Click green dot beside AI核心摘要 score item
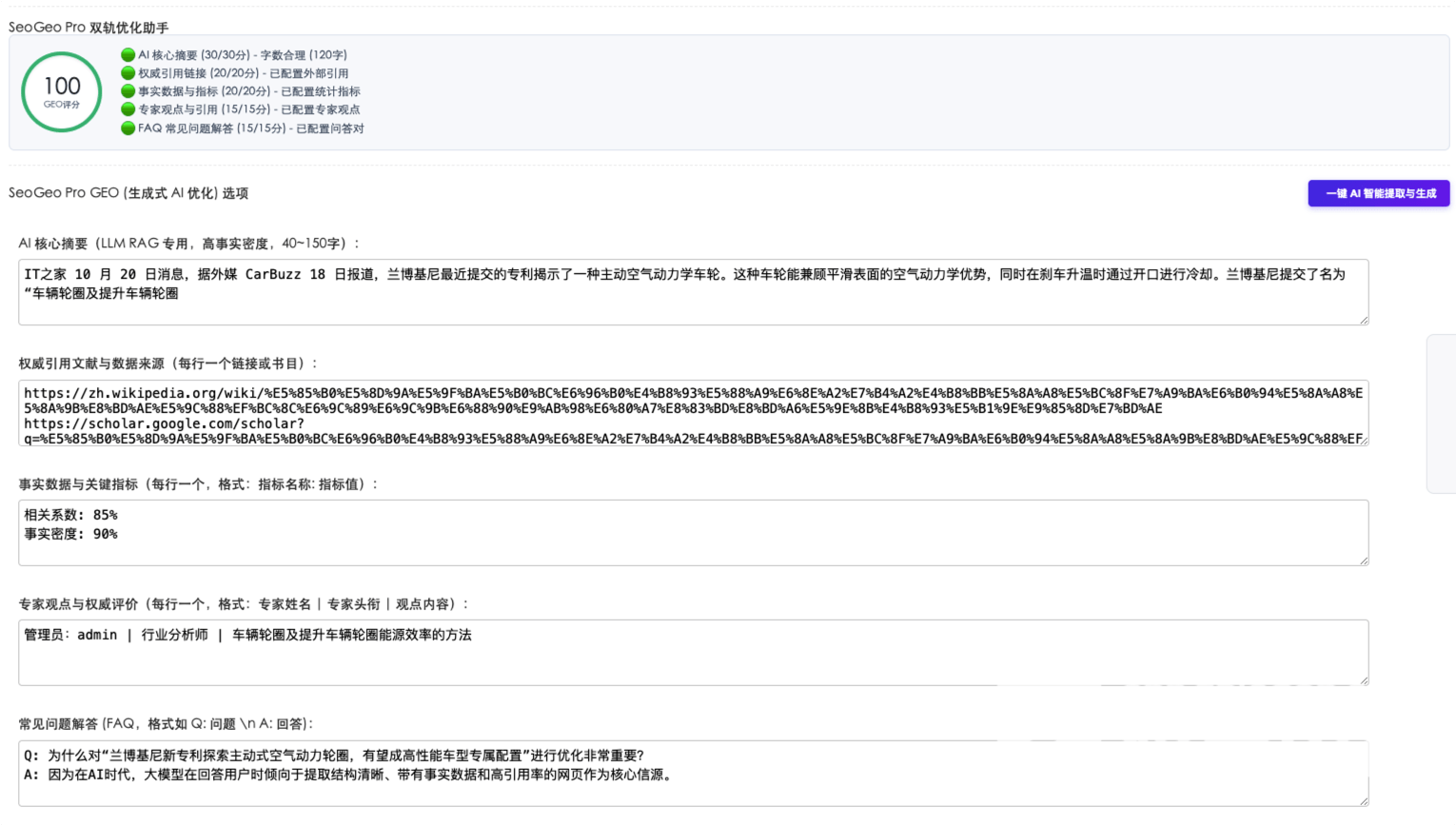This screenshot has width=1456, height=826. coord(128,55)
